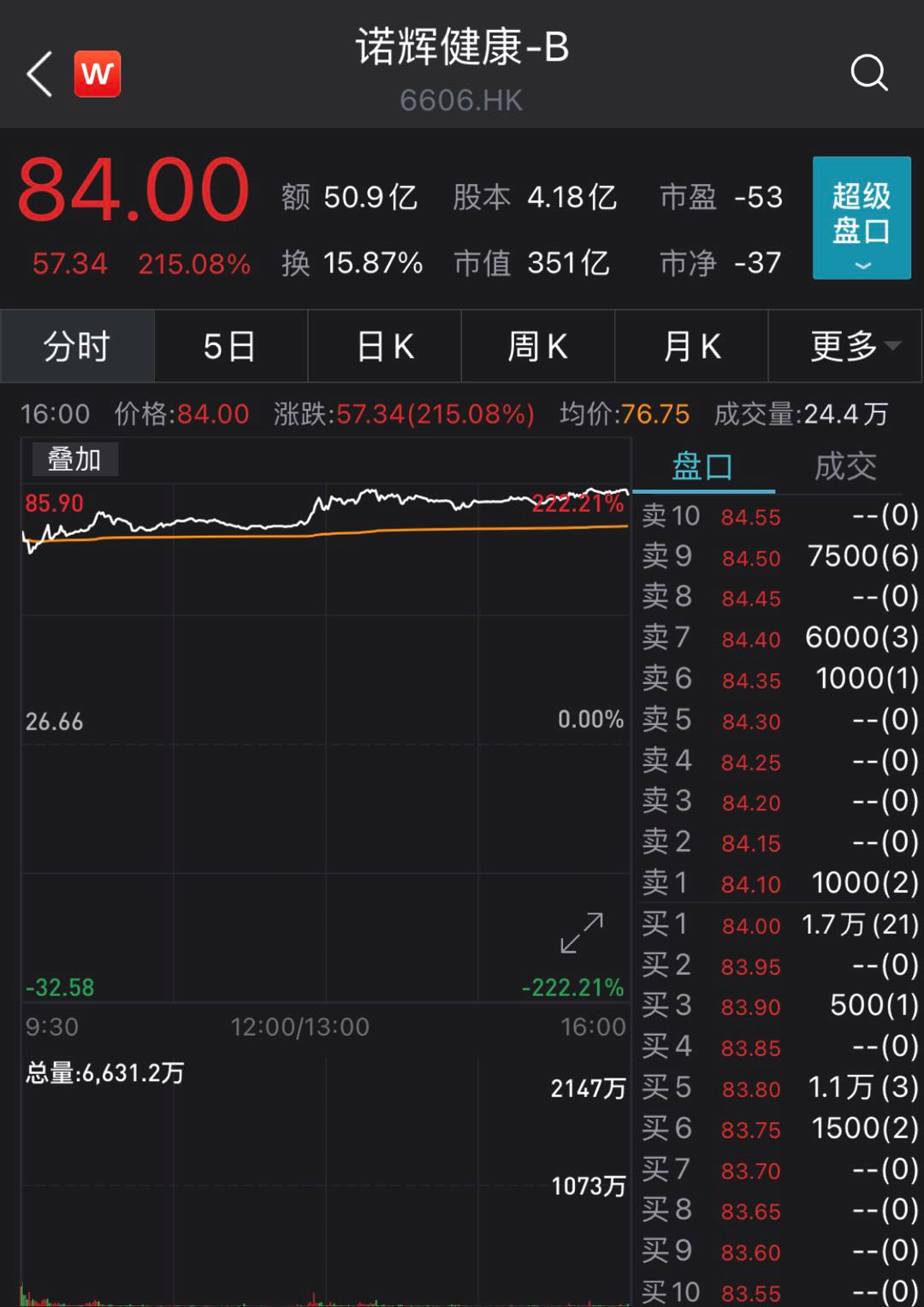The image size is (924, 1307).
Task: Select the 盘口 order book tab
Action: pos(702,467)
